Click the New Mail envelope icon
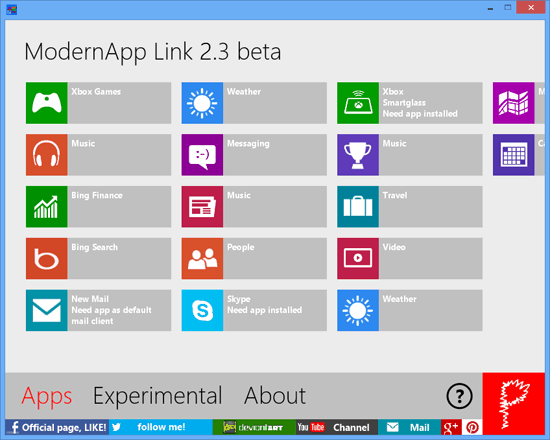 click(47, 310)
